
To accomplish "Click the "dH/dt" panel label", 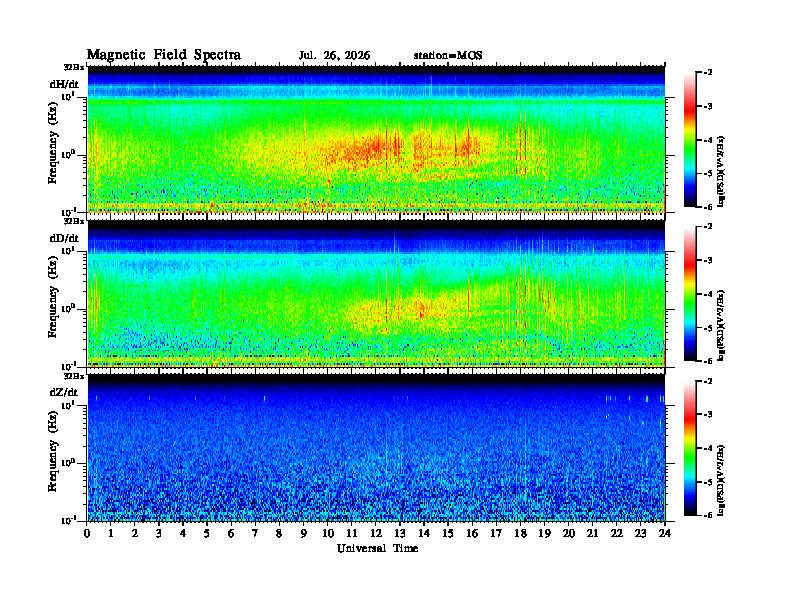I will (x=64, y=84).
